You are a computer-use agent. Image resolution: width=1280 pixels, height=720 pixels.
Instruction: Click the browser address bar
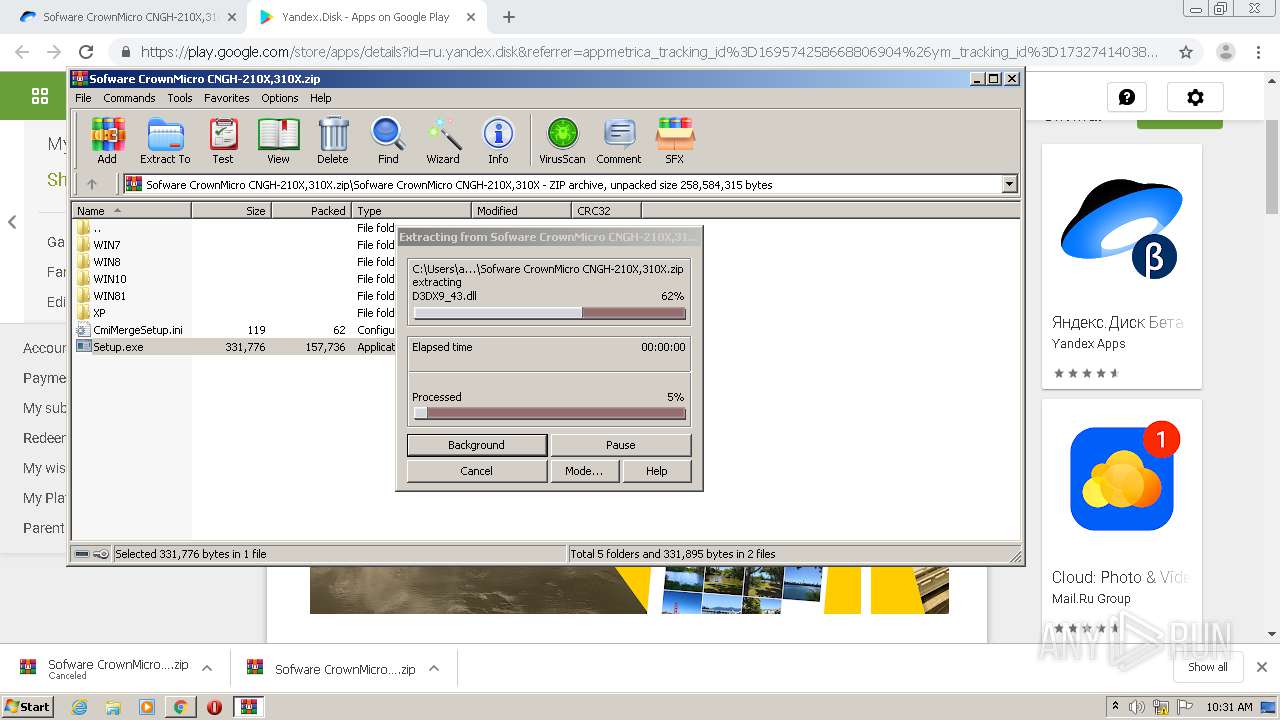coord(650,52)
